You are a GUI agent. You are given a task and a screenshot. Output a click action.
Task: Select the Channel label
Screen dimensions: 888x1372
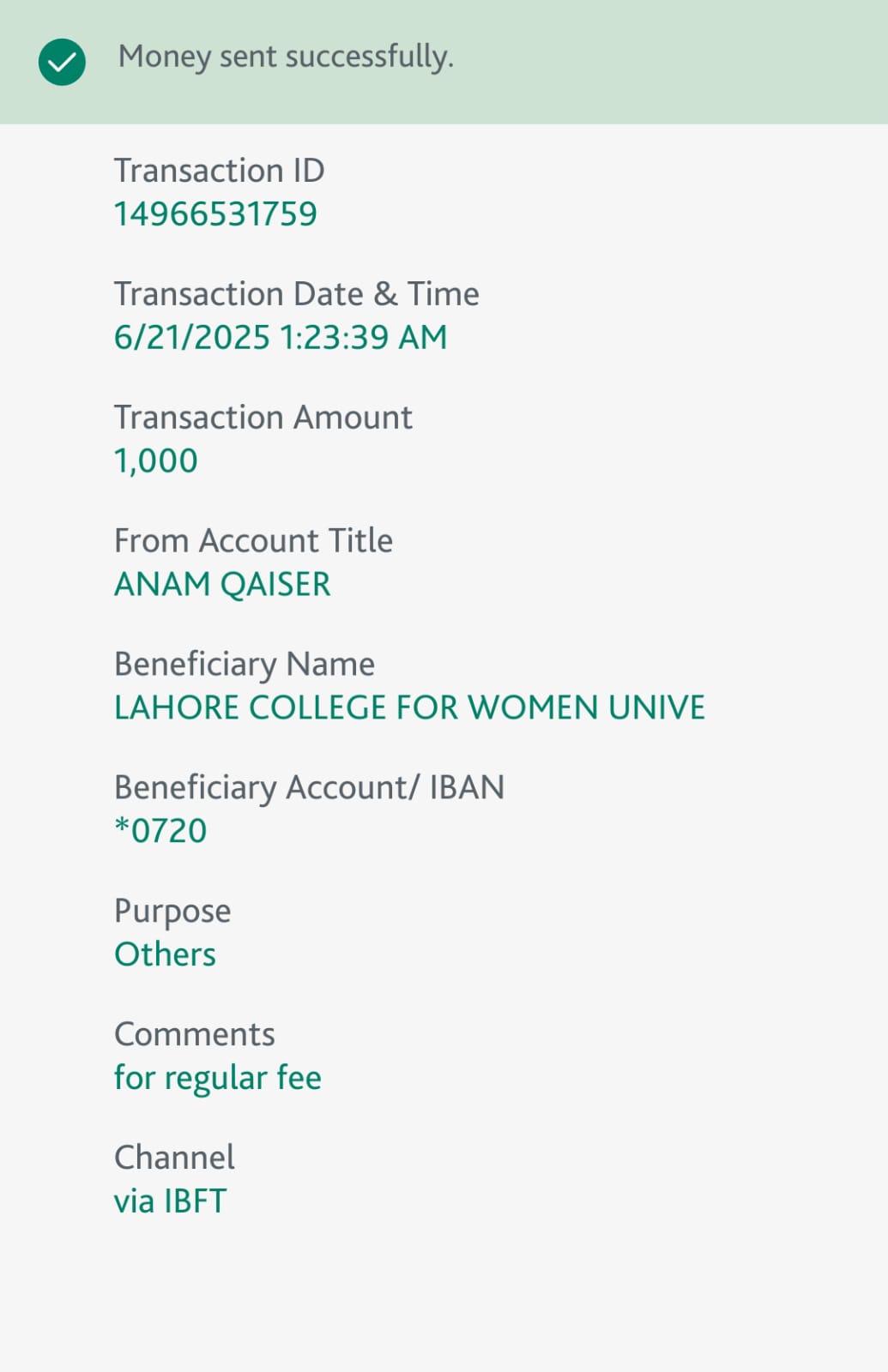[x=174, y=1158]
